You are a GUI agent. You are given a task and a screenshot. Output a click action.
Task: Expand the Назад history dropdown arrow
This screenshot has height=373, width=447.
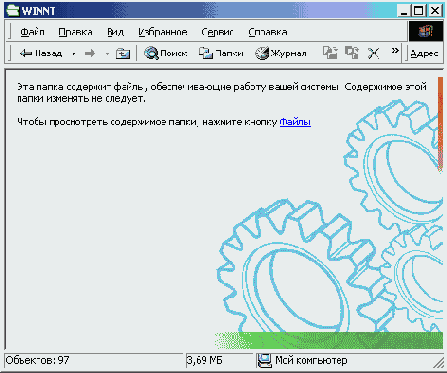tap(74, 53)
